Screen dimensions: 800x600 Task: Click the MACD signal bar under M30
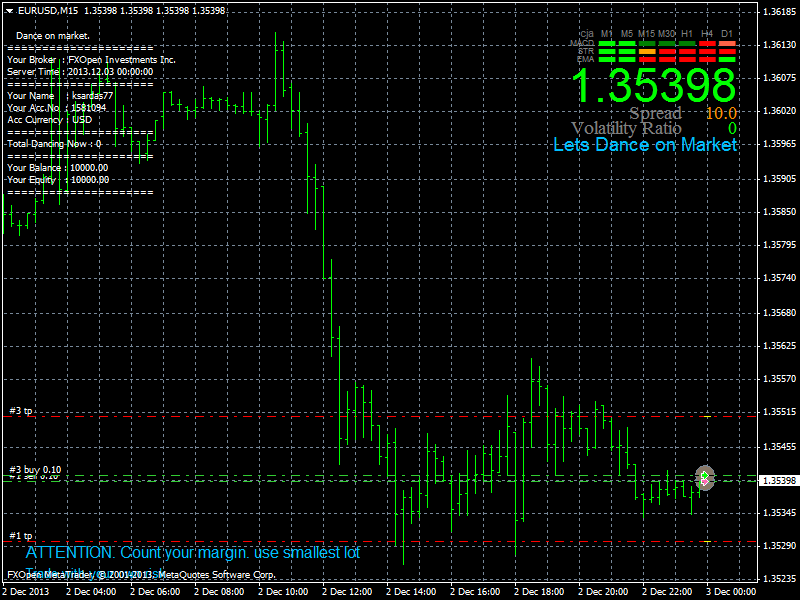tap(667, 43)
